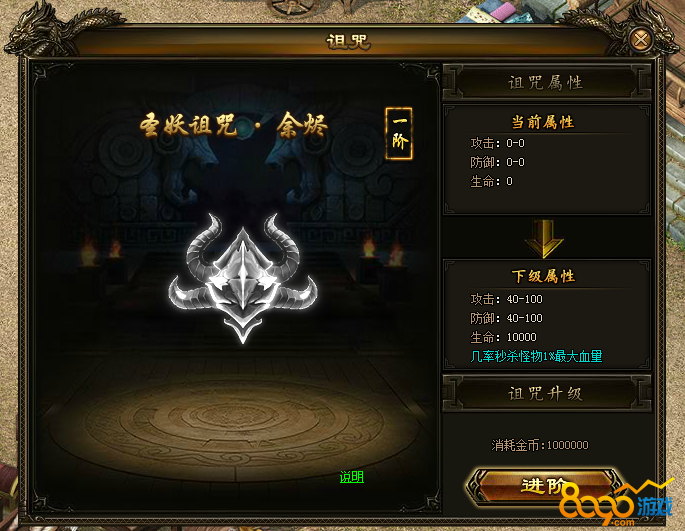685x531 pixels.
Task: Click the next-level 生命: 10000 stat row
Action: (x=503, y=337)
